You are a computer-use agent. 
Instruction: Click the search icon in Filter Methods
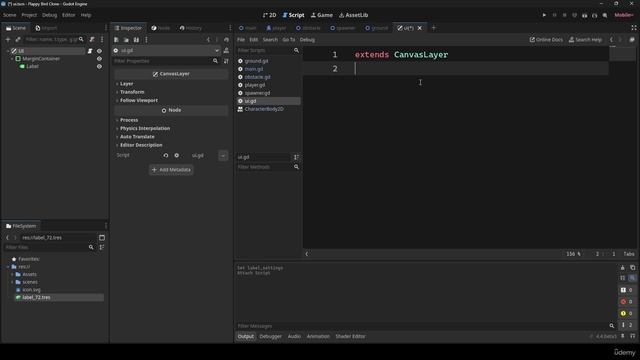click(296, 167)
